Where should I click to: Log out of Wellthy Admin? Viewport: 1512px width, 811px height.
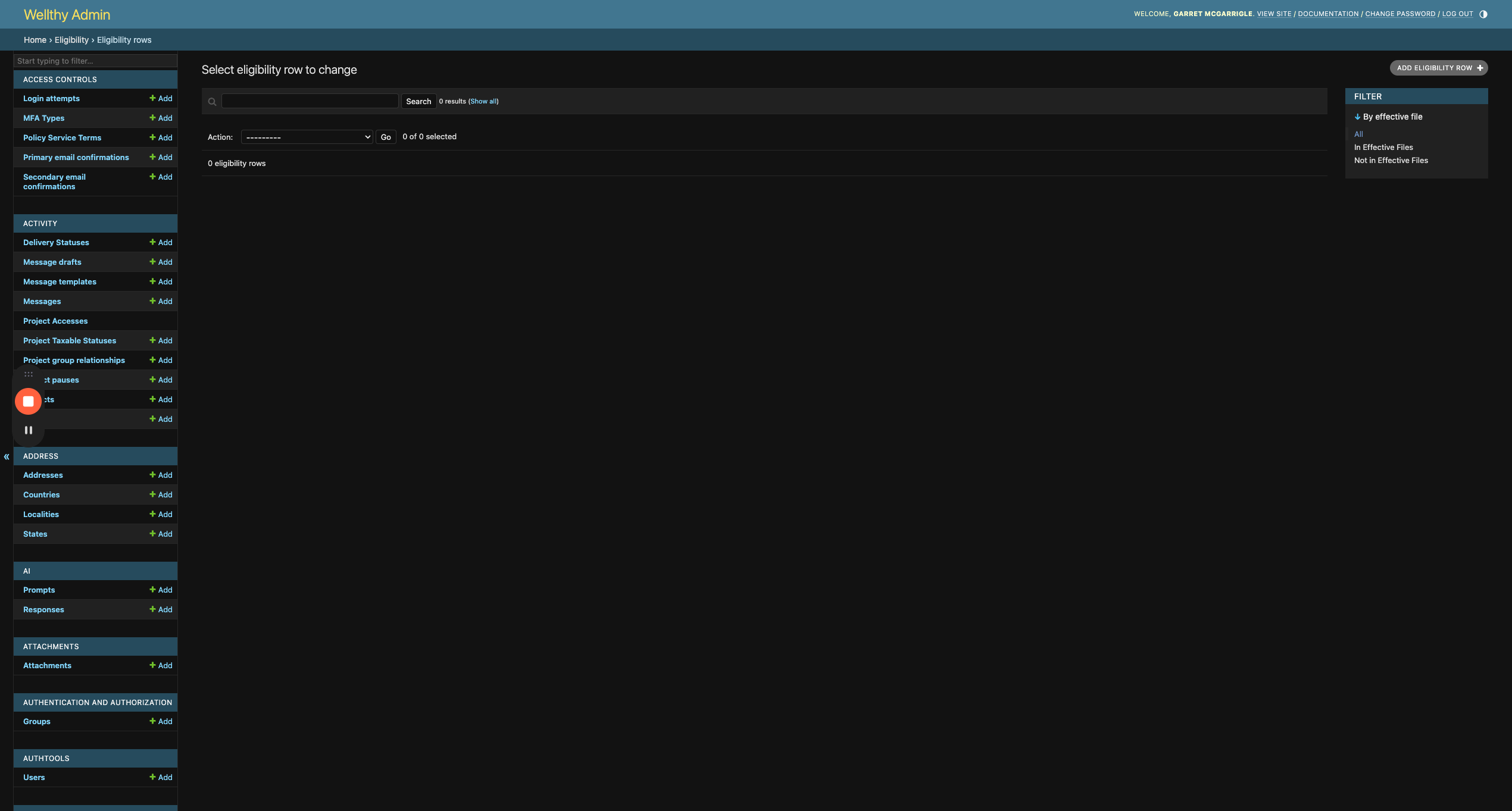(1457, 14)
